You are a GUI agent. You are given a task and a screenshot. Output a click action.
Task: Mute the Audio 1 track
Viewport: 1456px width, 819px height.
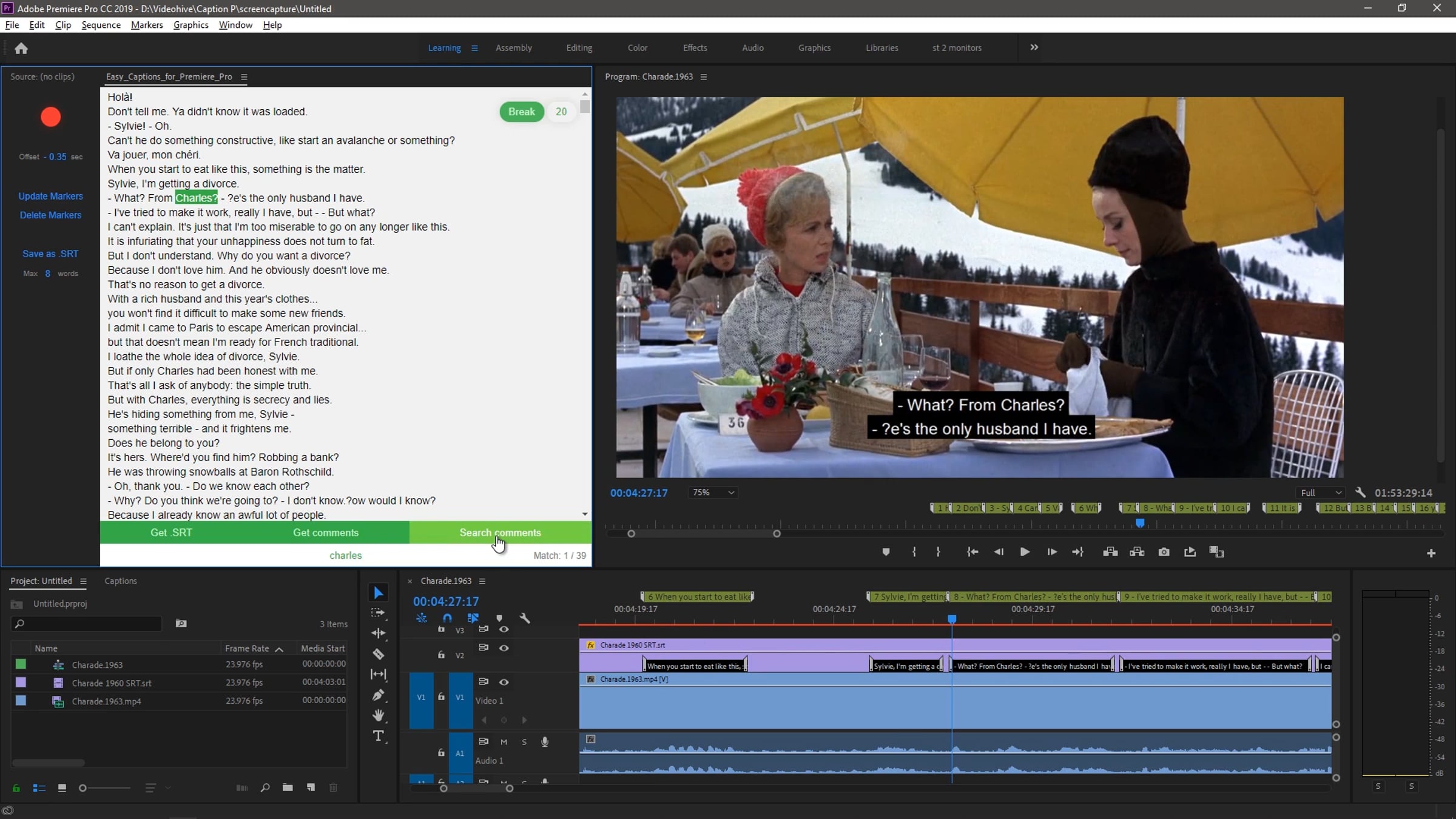click(504, 742)
